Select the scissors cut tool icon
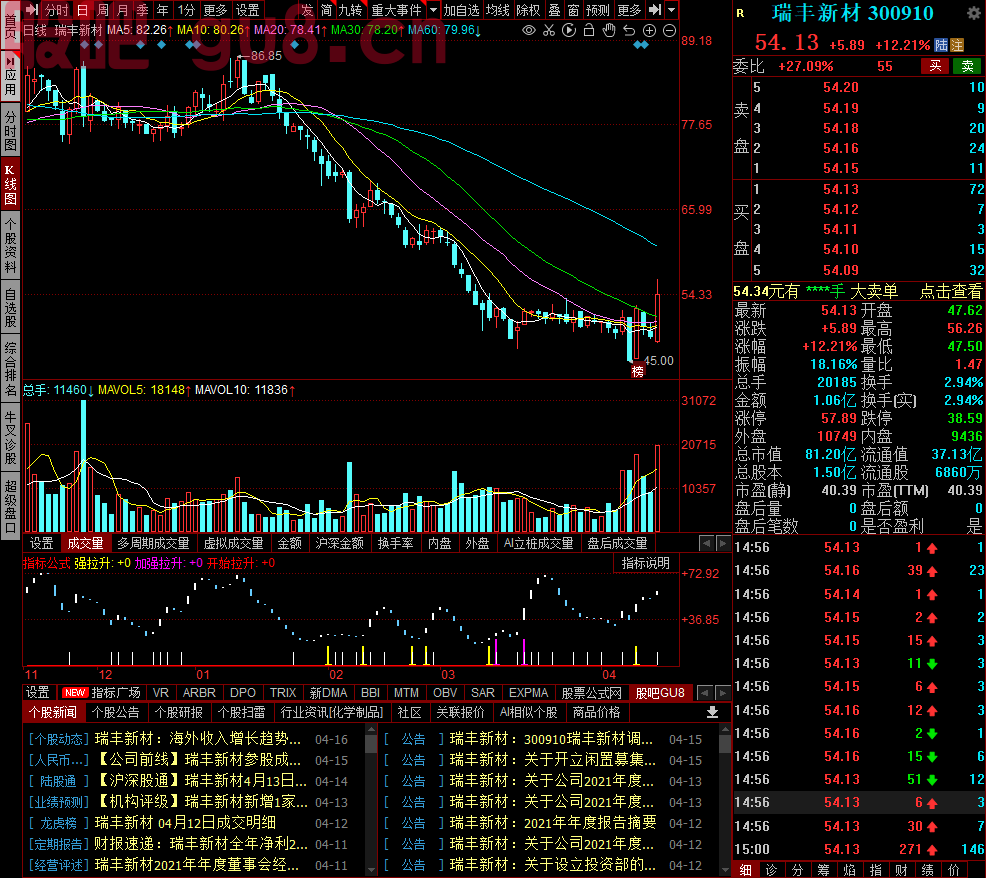The width and height of the screenshot is (986, 878). (x=549, y=30)
